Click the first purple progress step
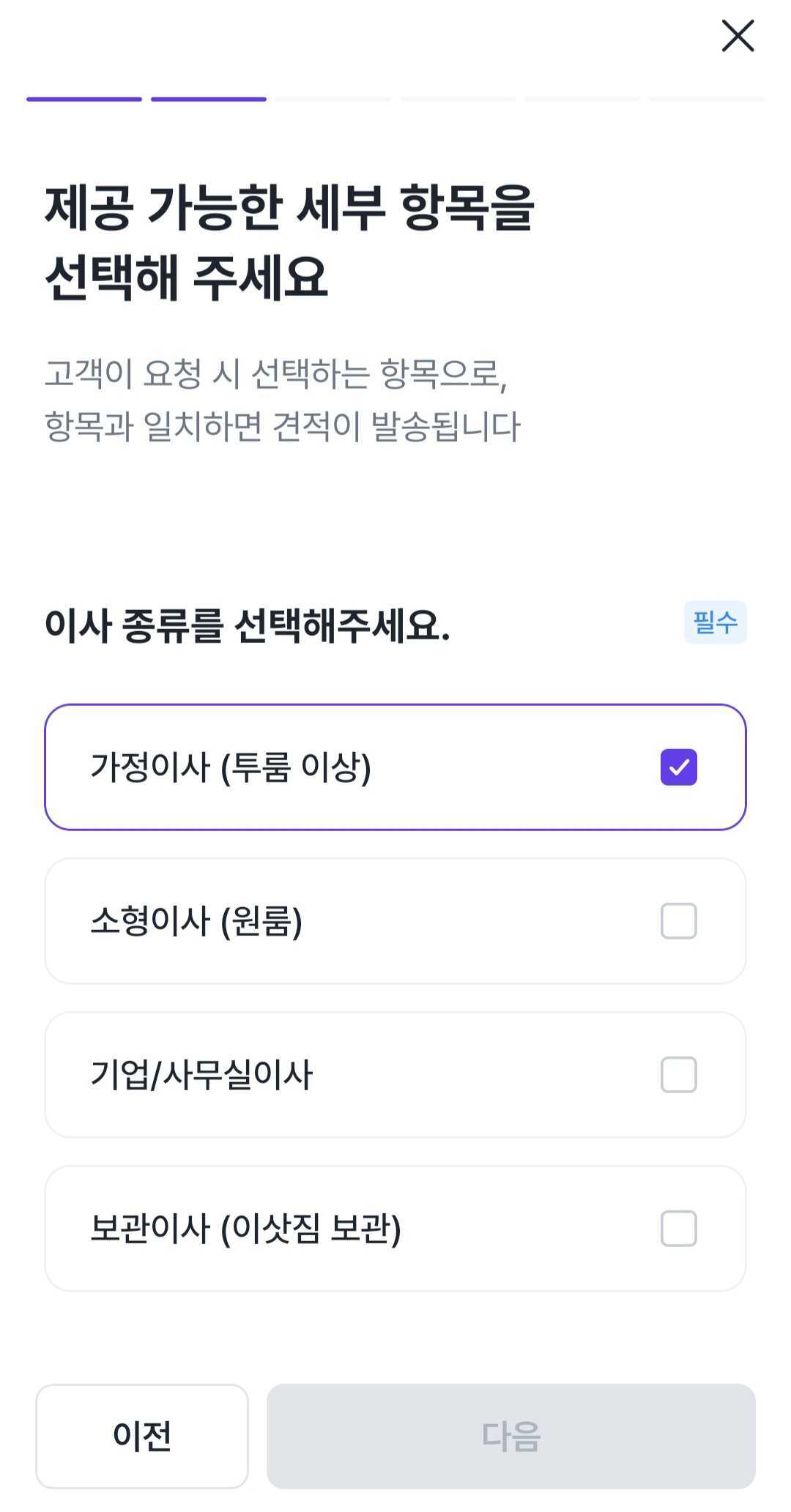Image resolution: width=791 pixels, height=1512 pixels. (84, 99)
